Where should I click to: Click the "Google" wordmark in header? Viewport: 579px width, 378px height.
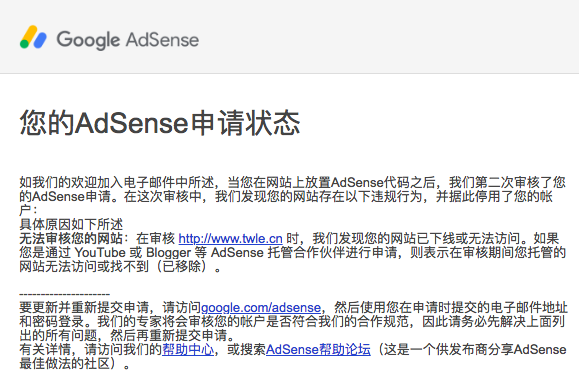[88, 40]
